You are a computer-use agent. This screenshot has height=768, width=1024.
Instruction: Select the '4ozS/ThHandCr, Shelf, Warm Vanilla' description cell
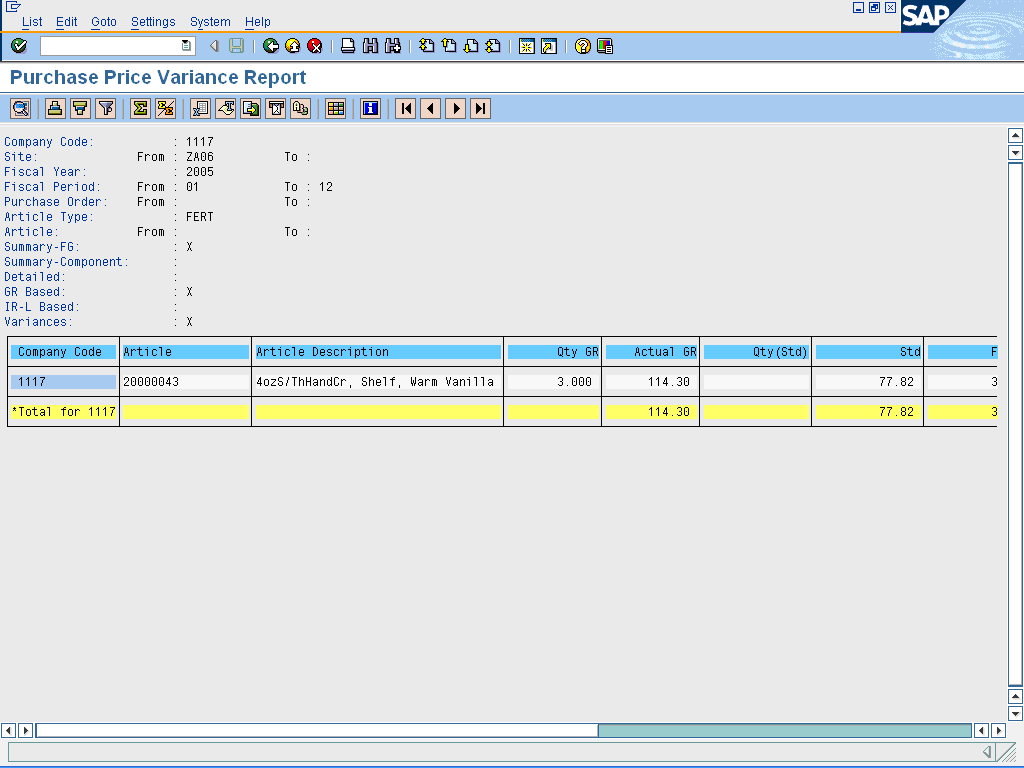coord(377,382)
